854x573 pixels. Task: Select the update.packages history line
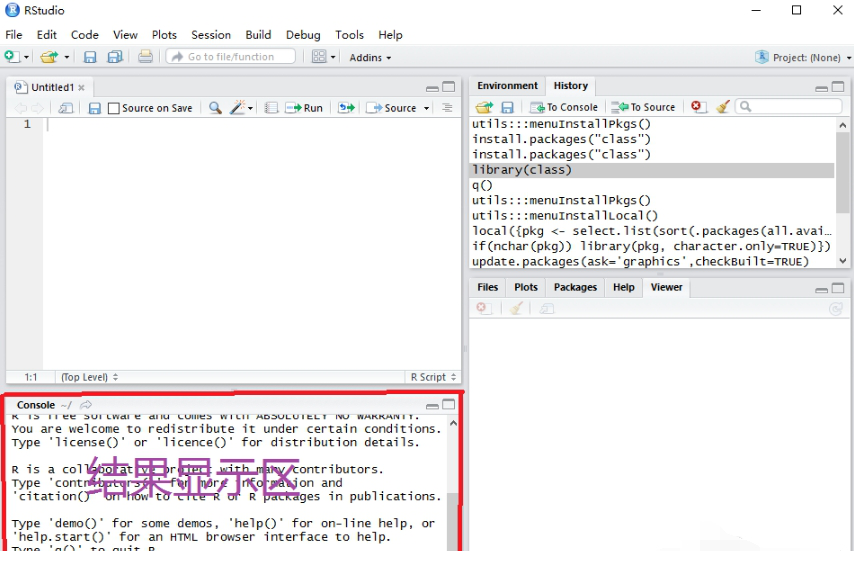tap(652, 261)
